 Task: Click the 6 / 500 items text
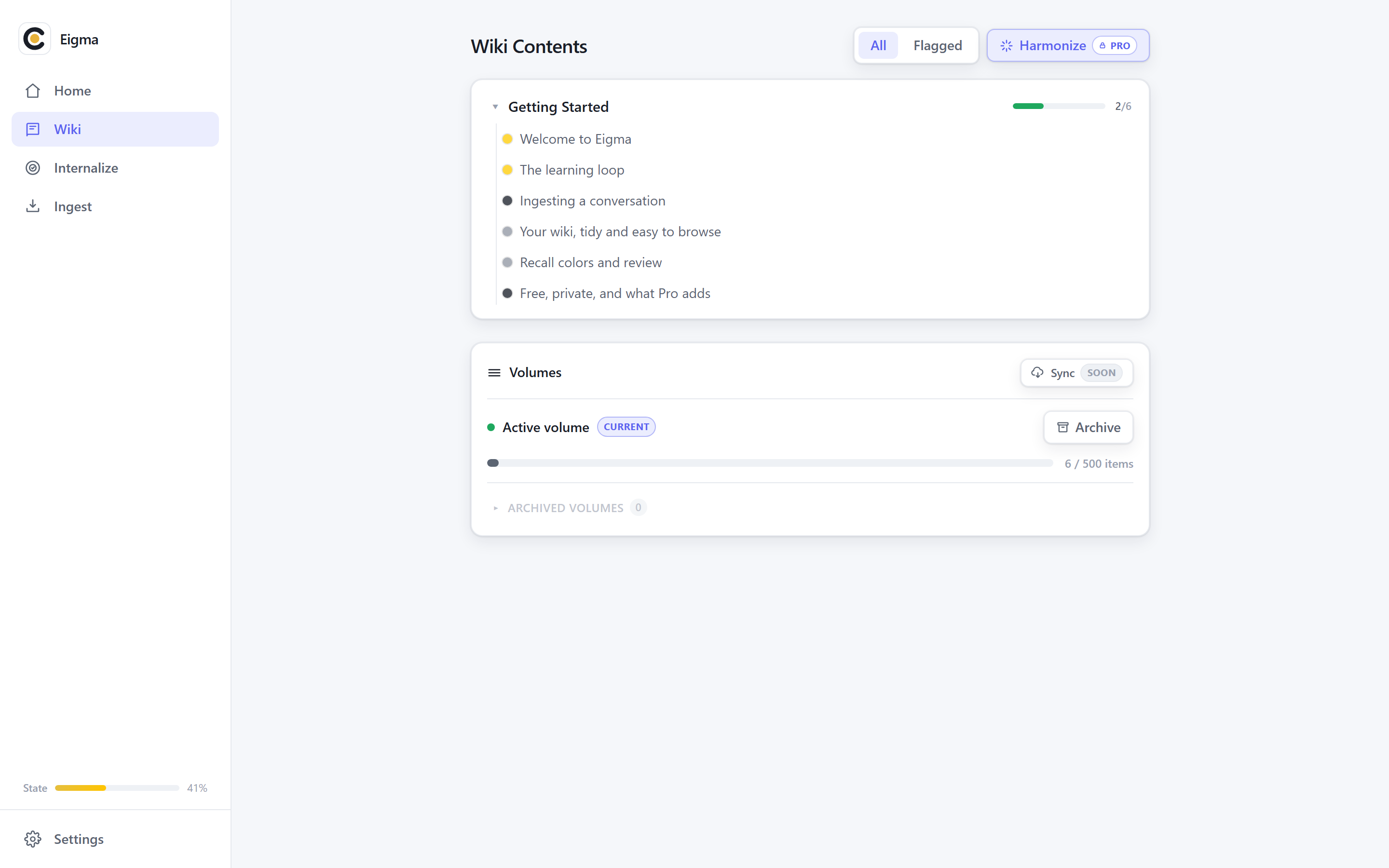(1099, 463)
